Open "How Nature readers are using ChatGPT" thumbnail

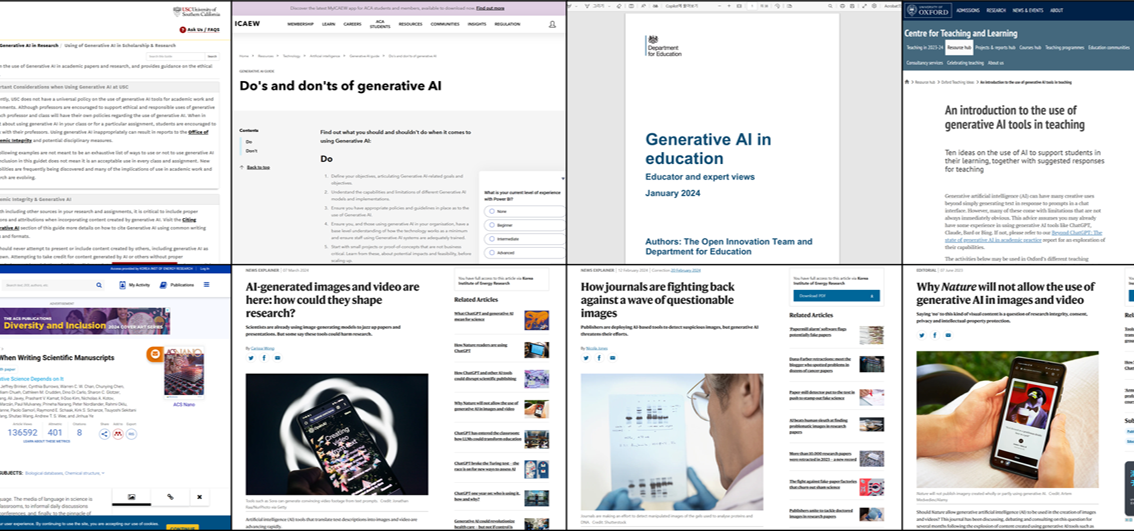pyautogui.click(x=536, y=350)
